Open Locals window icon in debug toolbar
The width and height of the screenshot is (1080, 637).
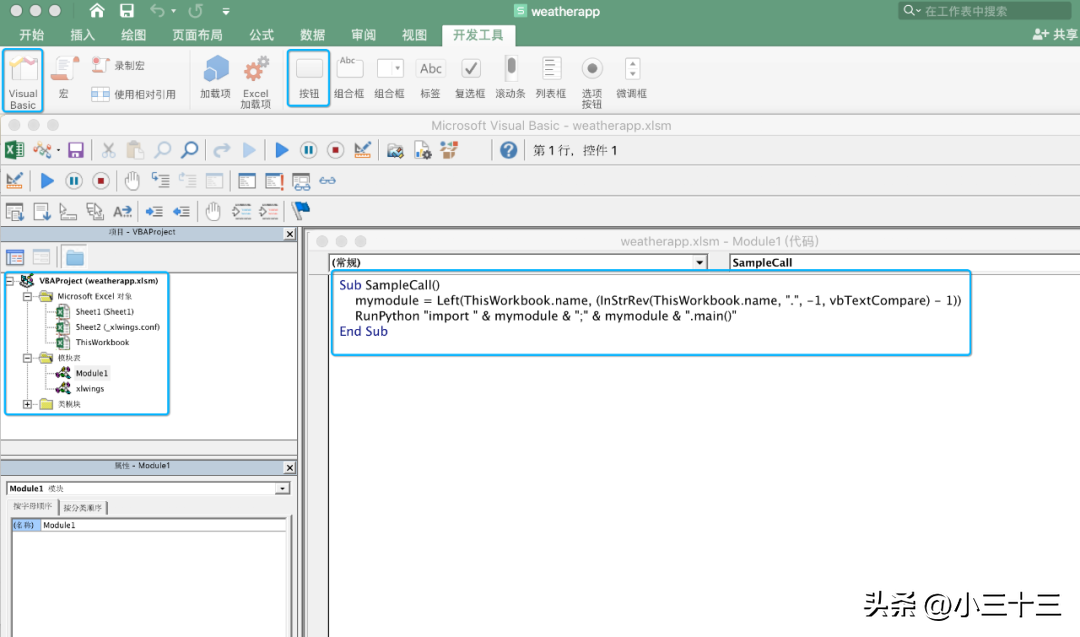tap(247, 180)
